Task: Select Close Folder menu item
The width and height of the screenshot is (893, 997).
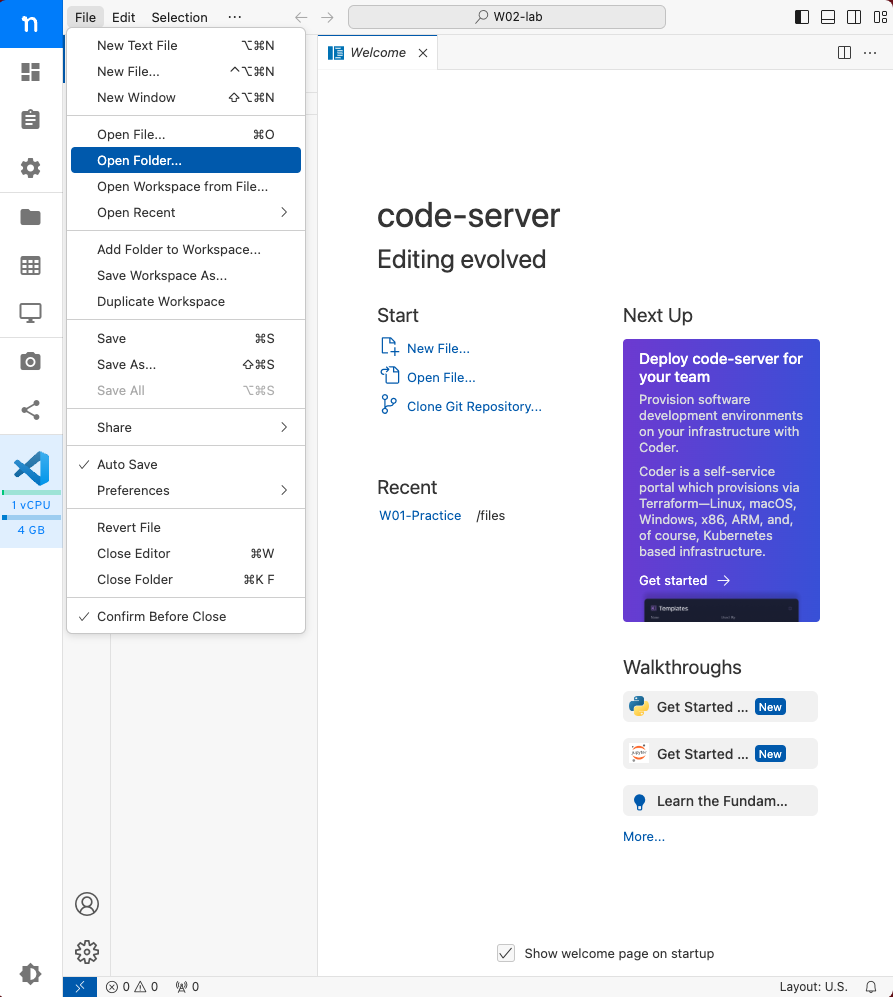Action: pos(186,580)
